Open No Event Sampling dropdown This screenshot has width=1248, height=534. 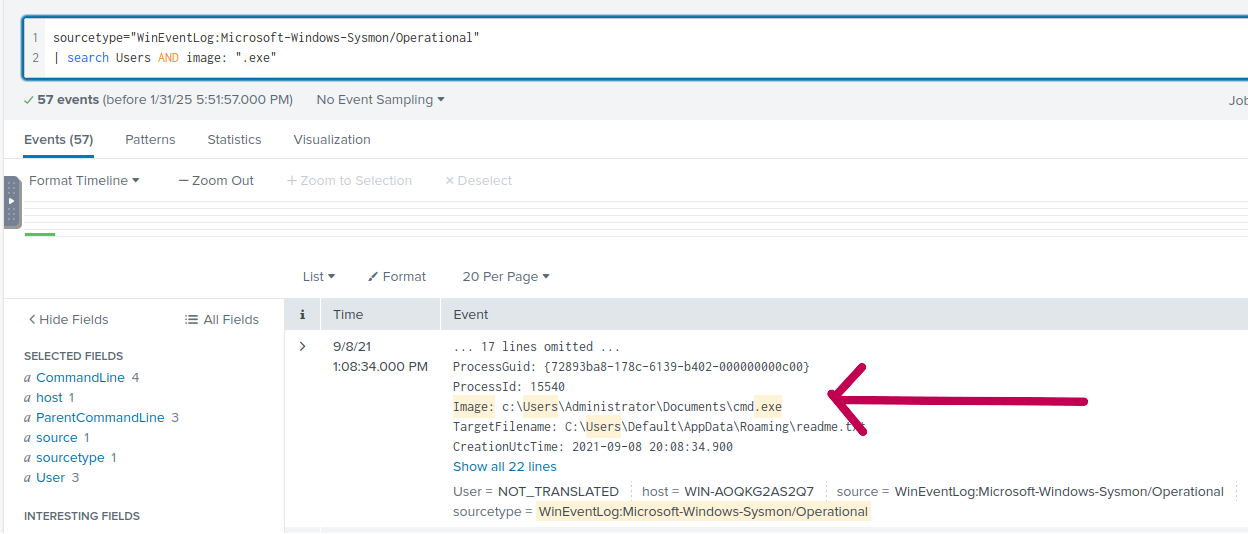[380, 100]
